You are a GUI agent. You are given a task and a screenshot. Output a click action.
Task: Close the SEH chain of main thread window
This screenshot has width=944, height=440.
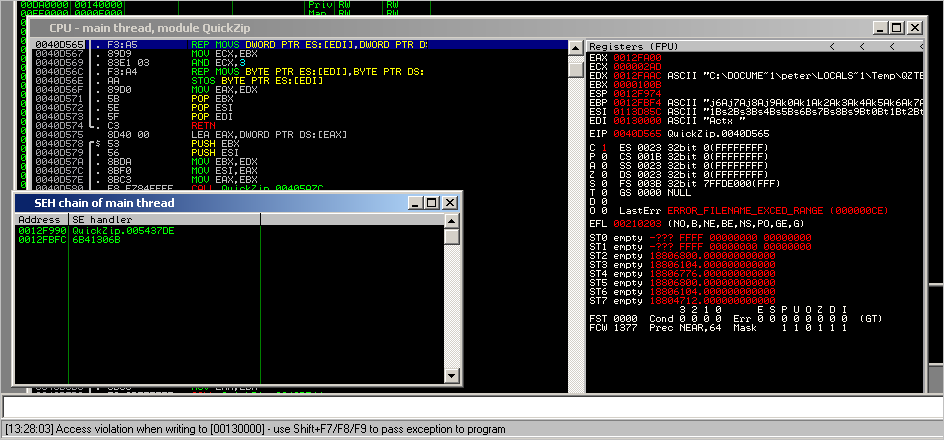pos(450,202)
